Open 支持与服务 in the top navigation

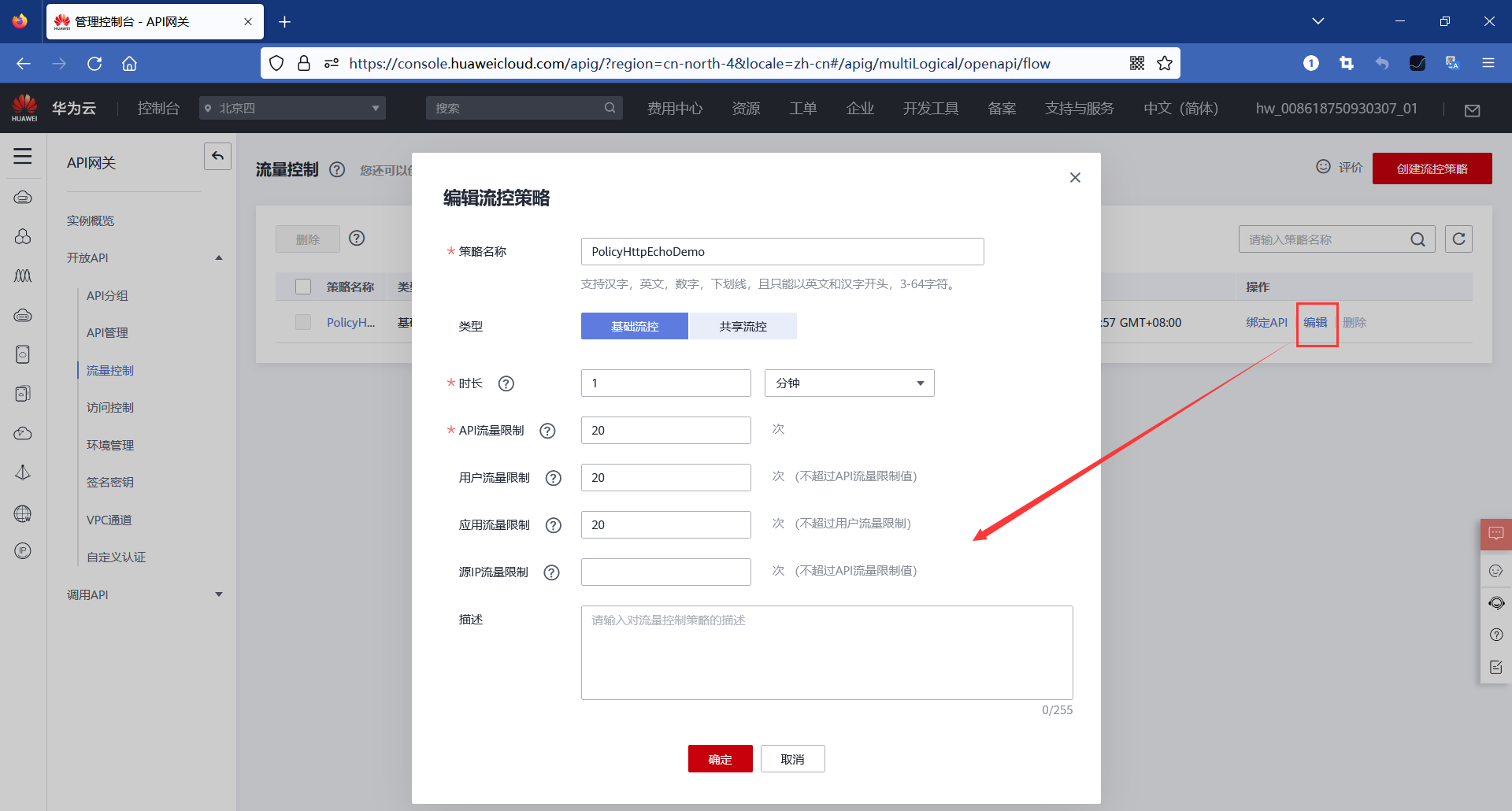pos(1079,108)
